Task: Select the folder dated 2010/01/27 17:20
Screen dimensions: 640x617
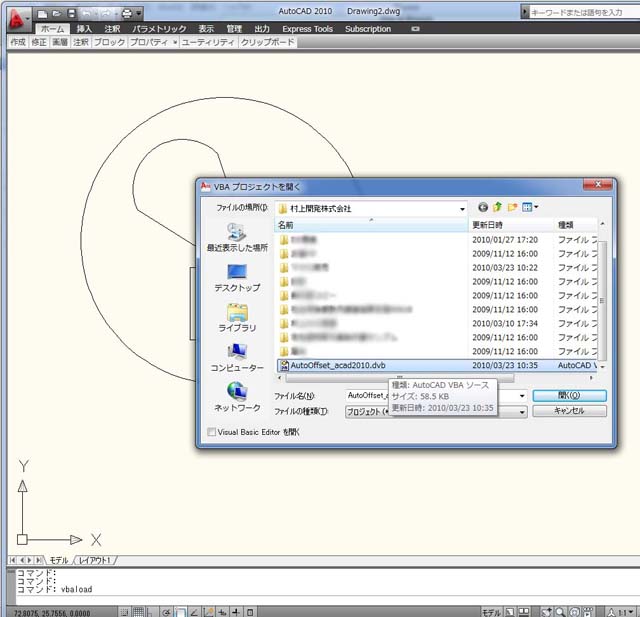Action: pyautogui.click(x=437, y=240)
